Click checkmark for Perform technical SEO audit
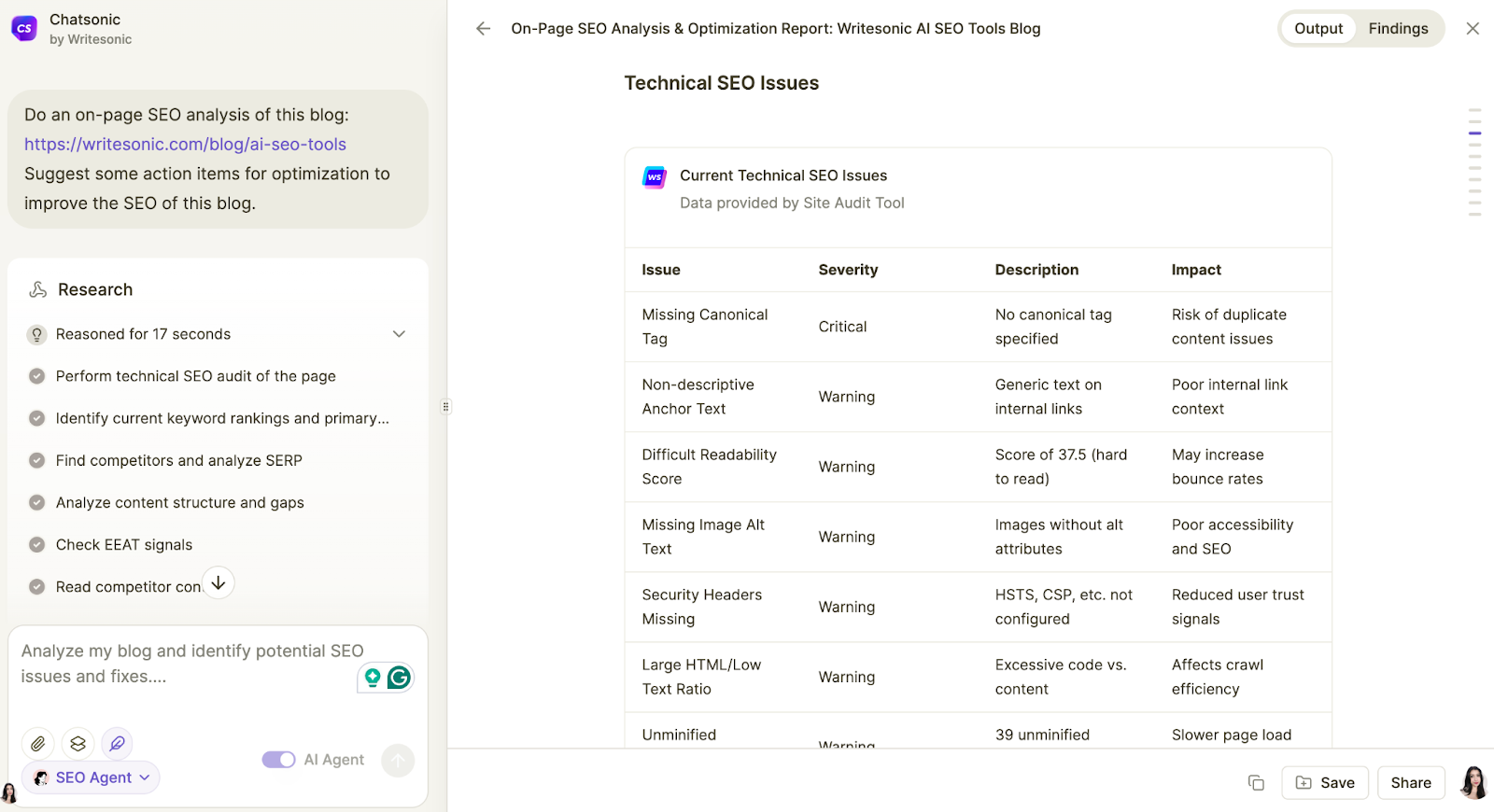This screenshot has height=812, width=1494. pyautogui.click(x=36, y=376)
